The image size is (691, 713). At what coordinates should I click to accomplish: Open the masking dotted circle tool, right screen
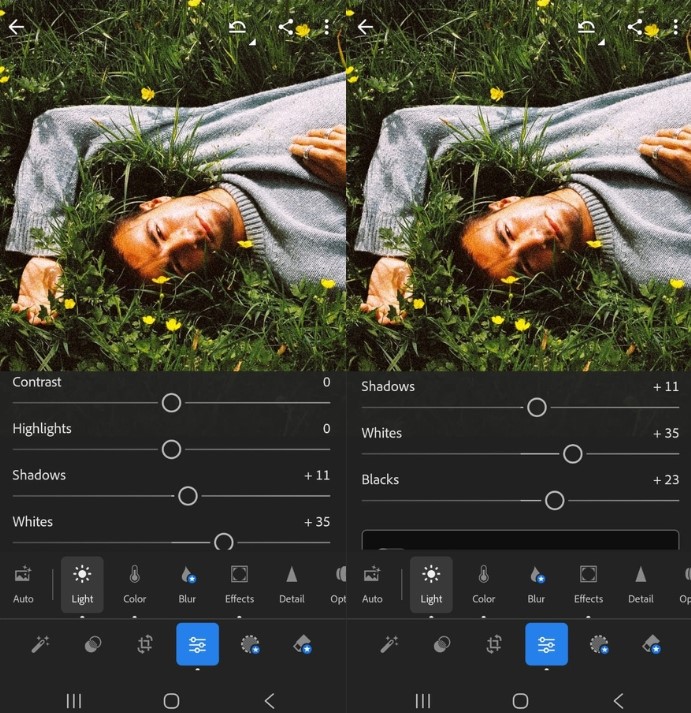[x=599, y=644]
